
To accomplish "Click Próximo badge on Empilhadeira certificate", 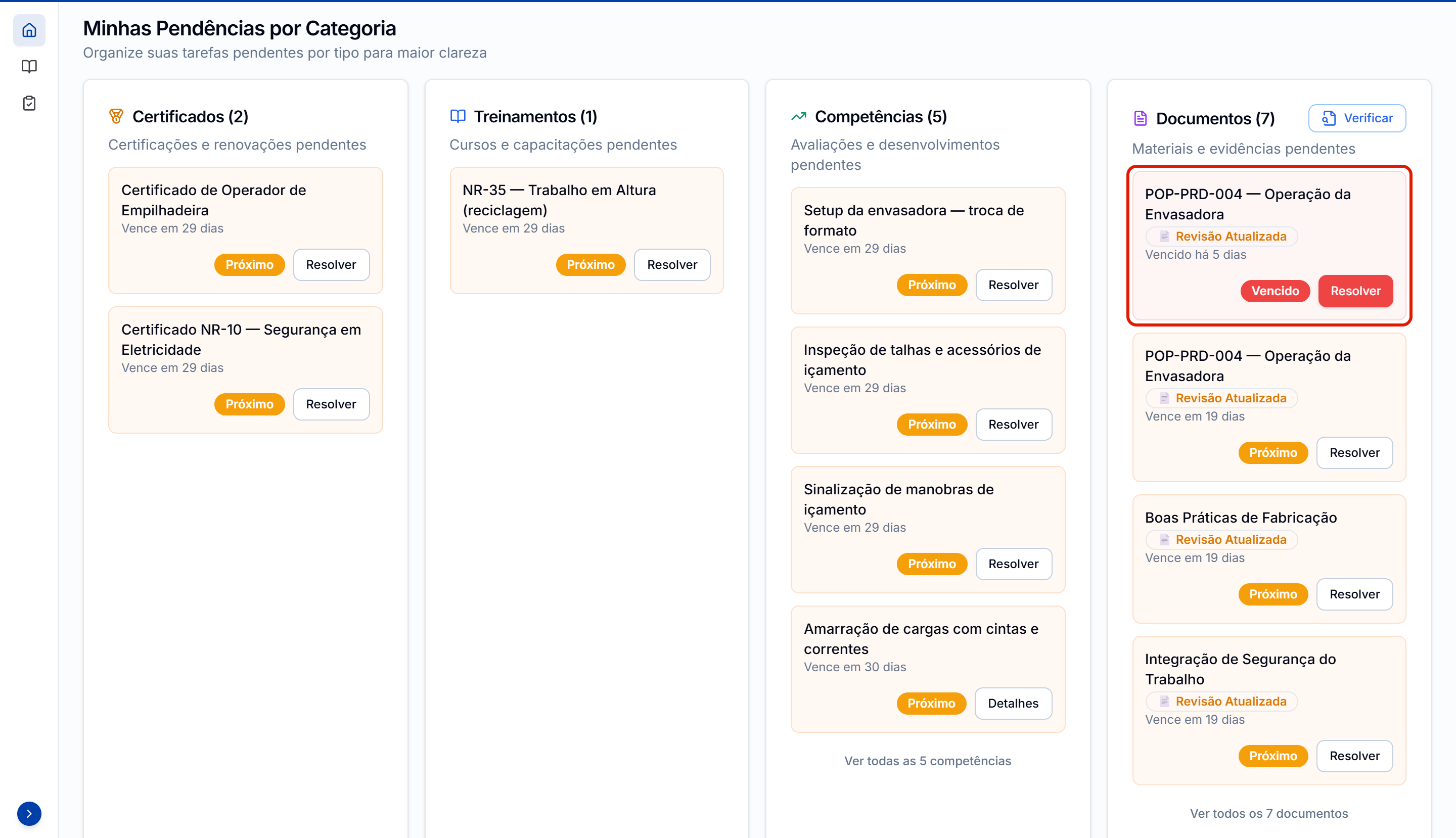I will (x=249, y=265).
